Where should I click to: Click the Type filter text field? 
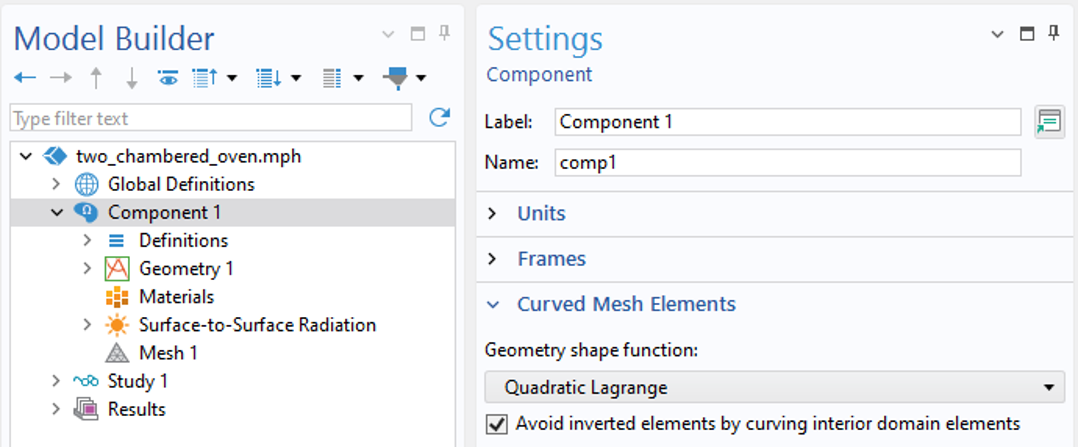211,118
